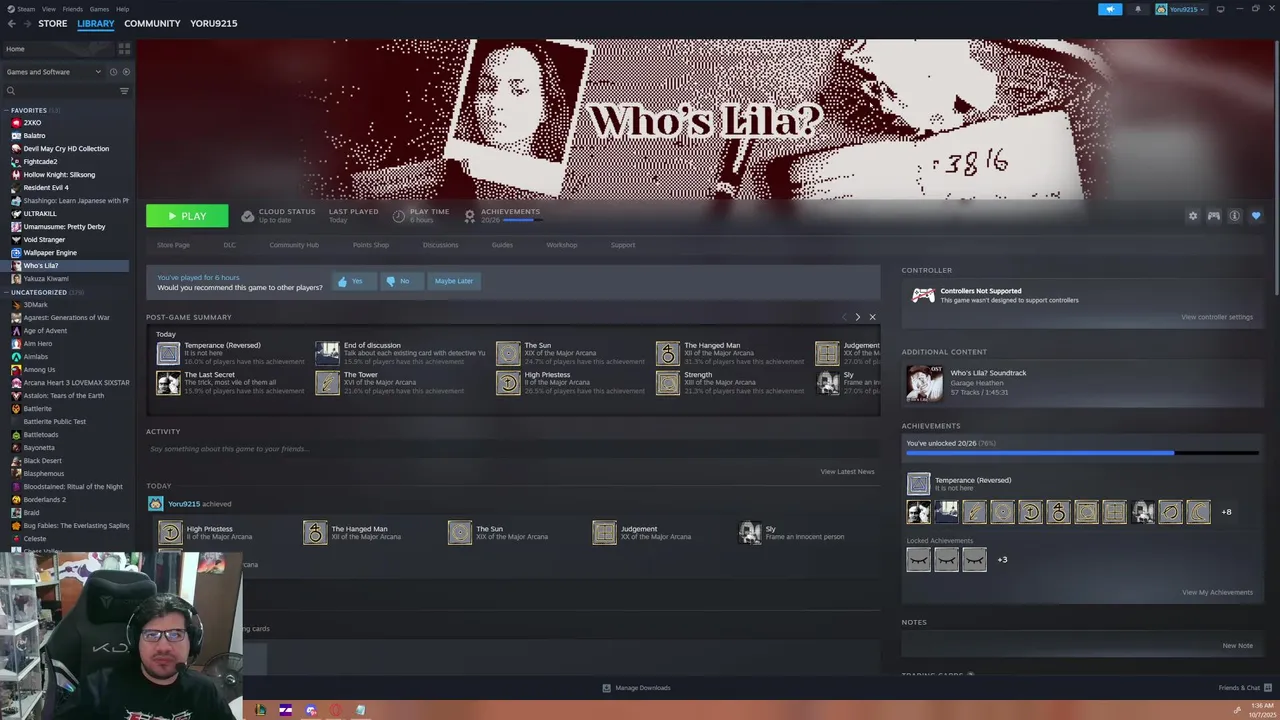Viewport: 1280px width, 720px height.
Task: Collapse the FAVORITES category
Action: [x=6, y=110]
